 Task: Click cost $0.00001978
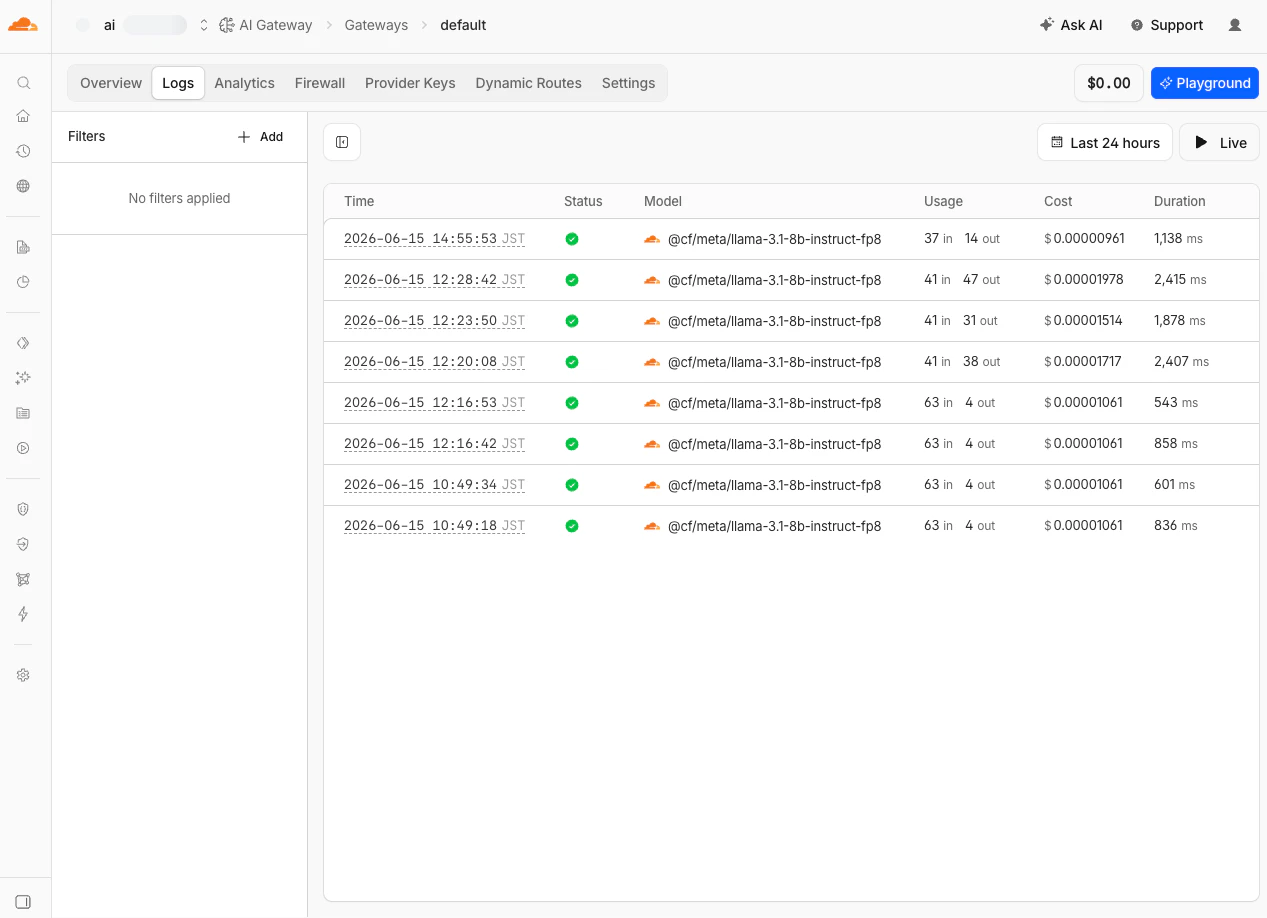1084,280
